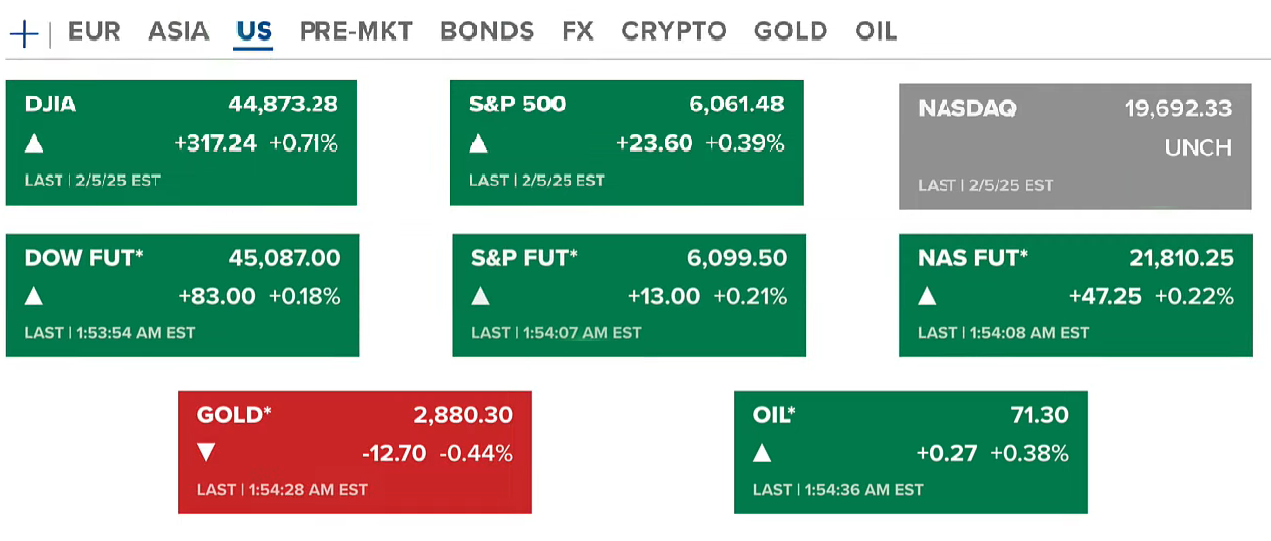Open the NASDAQ unchanged quote tile
The width and height of the screenshot is (1271, 541).
1075,146
